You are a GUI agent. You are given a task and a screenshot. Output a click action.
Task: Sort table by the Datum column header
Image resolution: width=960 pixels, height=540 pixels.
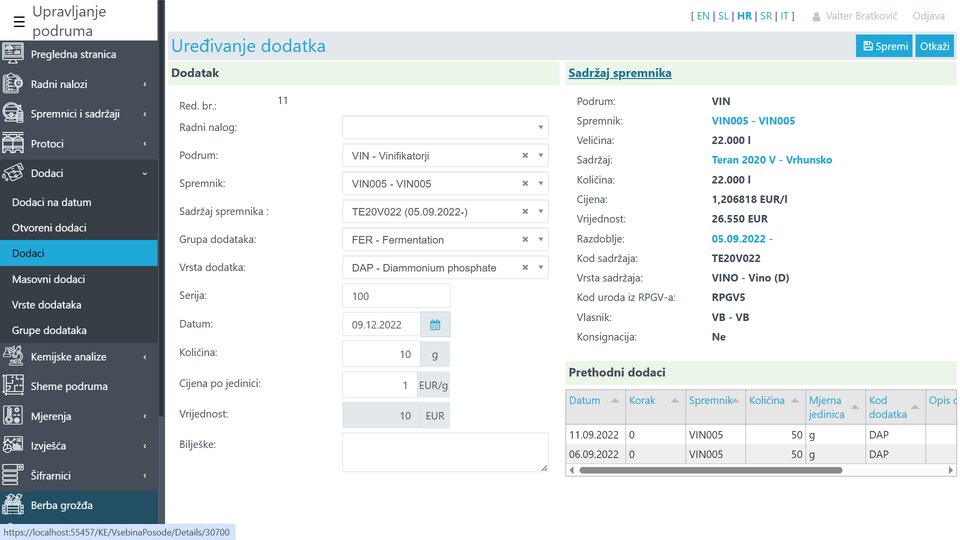coord(585,400)
